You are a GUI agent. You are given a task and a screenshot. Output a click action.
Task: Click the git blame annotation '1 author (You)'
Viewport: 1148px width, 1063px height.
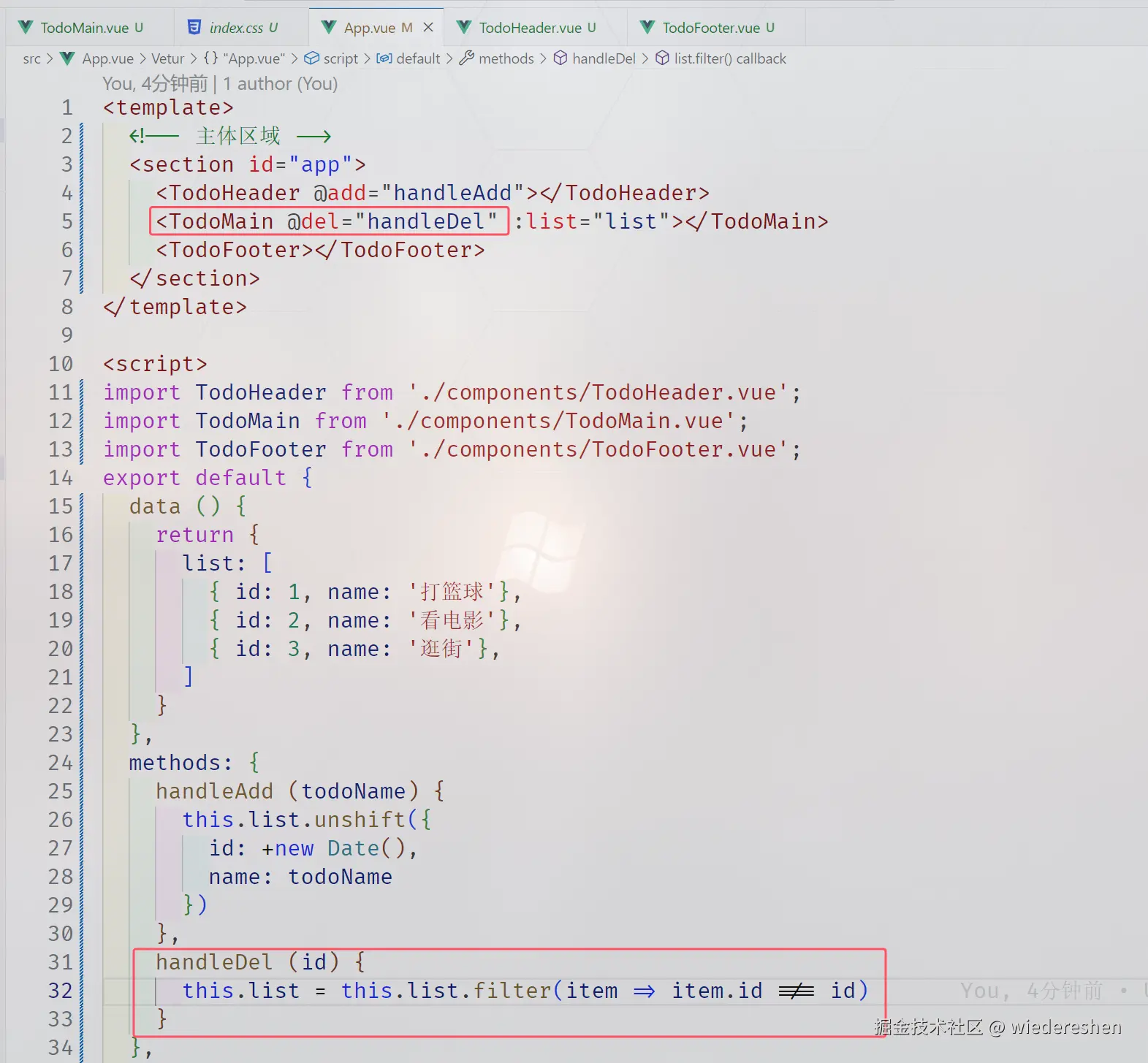(281, 84)
